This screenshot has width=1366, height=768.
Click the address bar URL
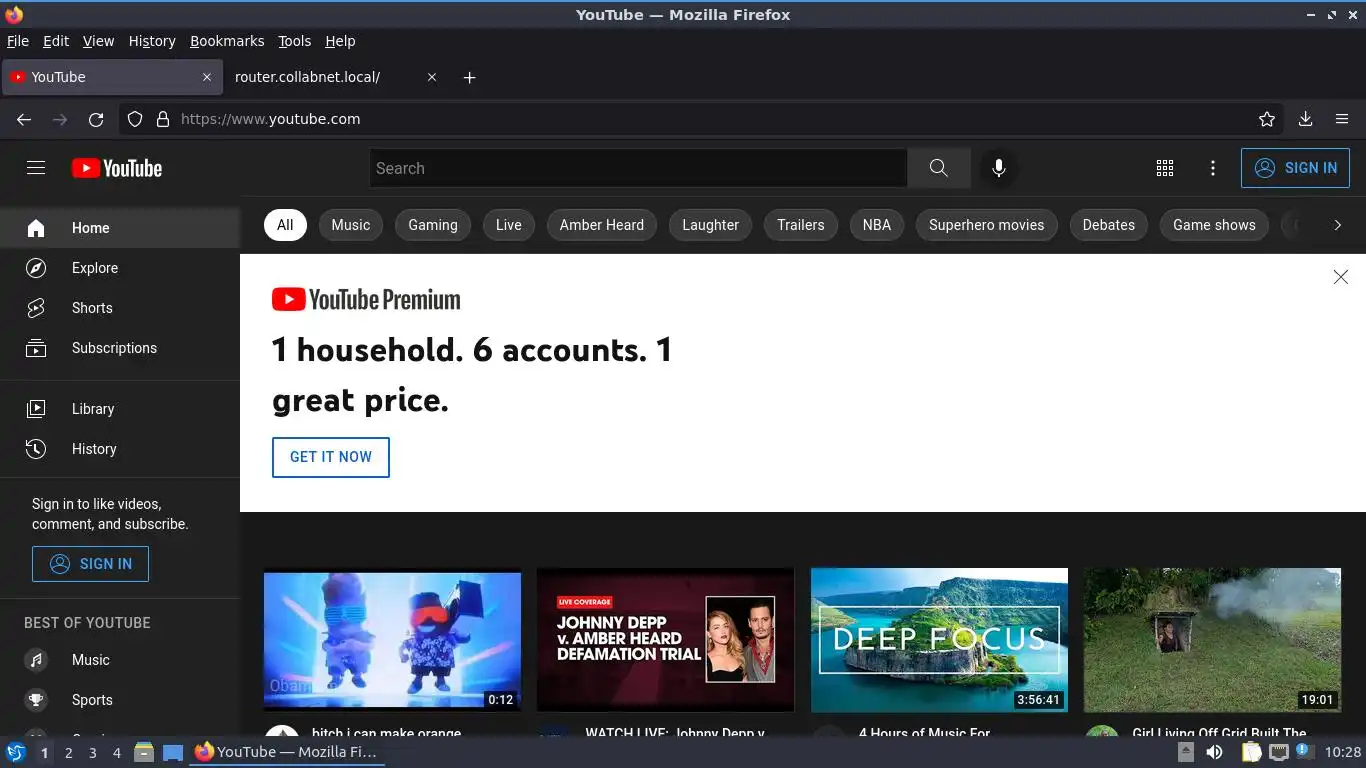[x=270, y=119]
